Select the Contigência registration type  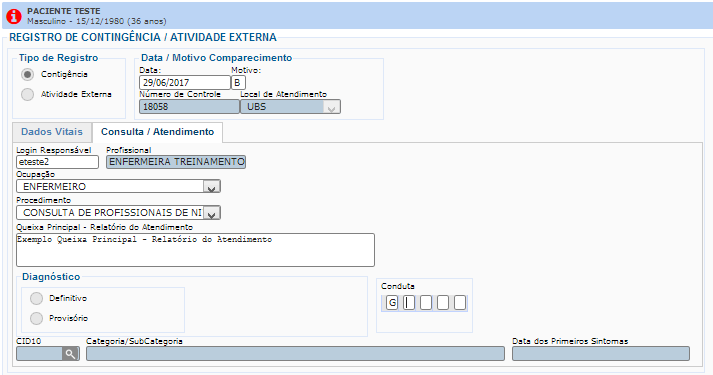tap(28, 74)
